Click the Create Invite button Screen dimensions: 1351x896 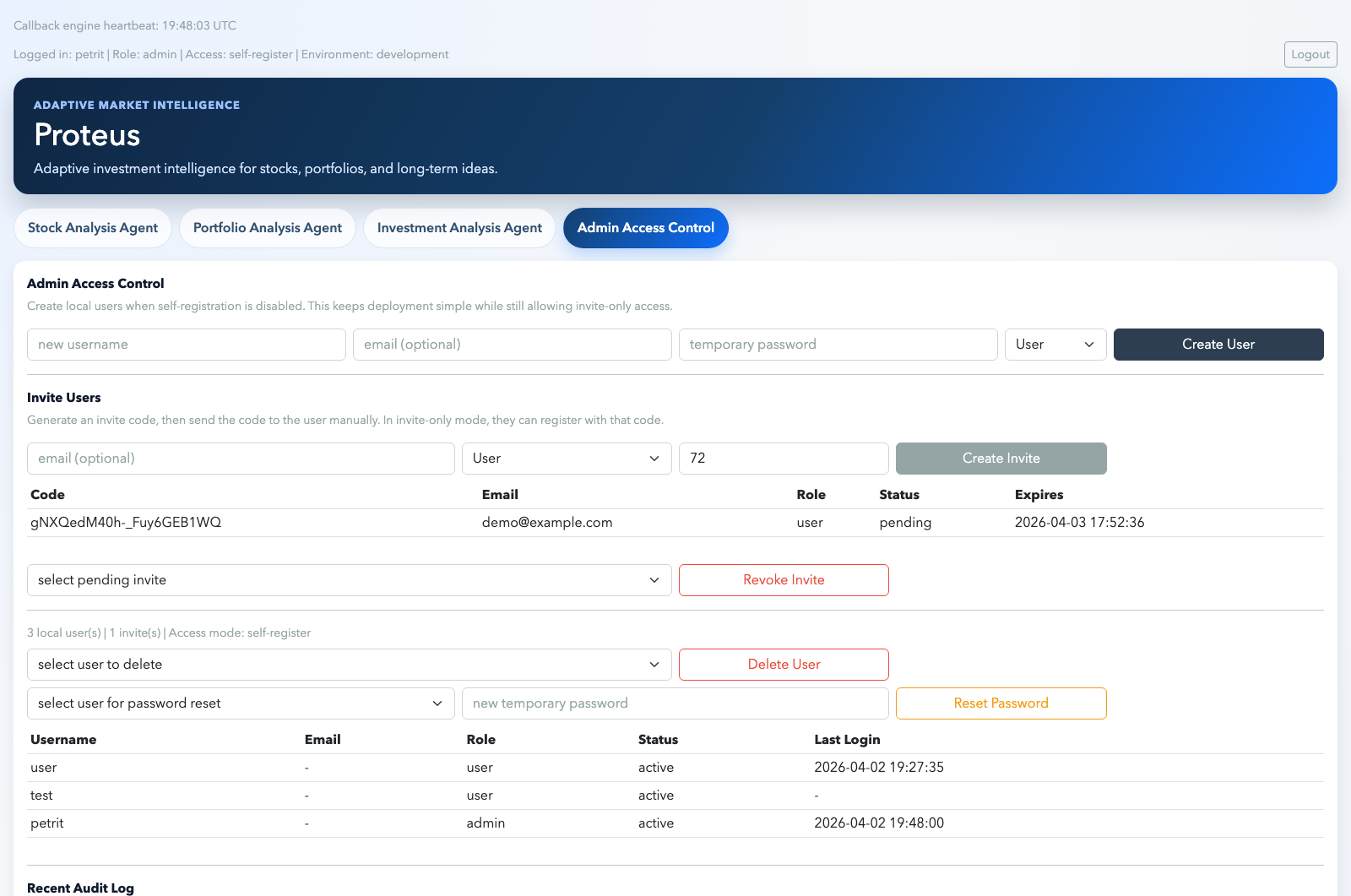pyautogui.click(x=1001, y=458)
